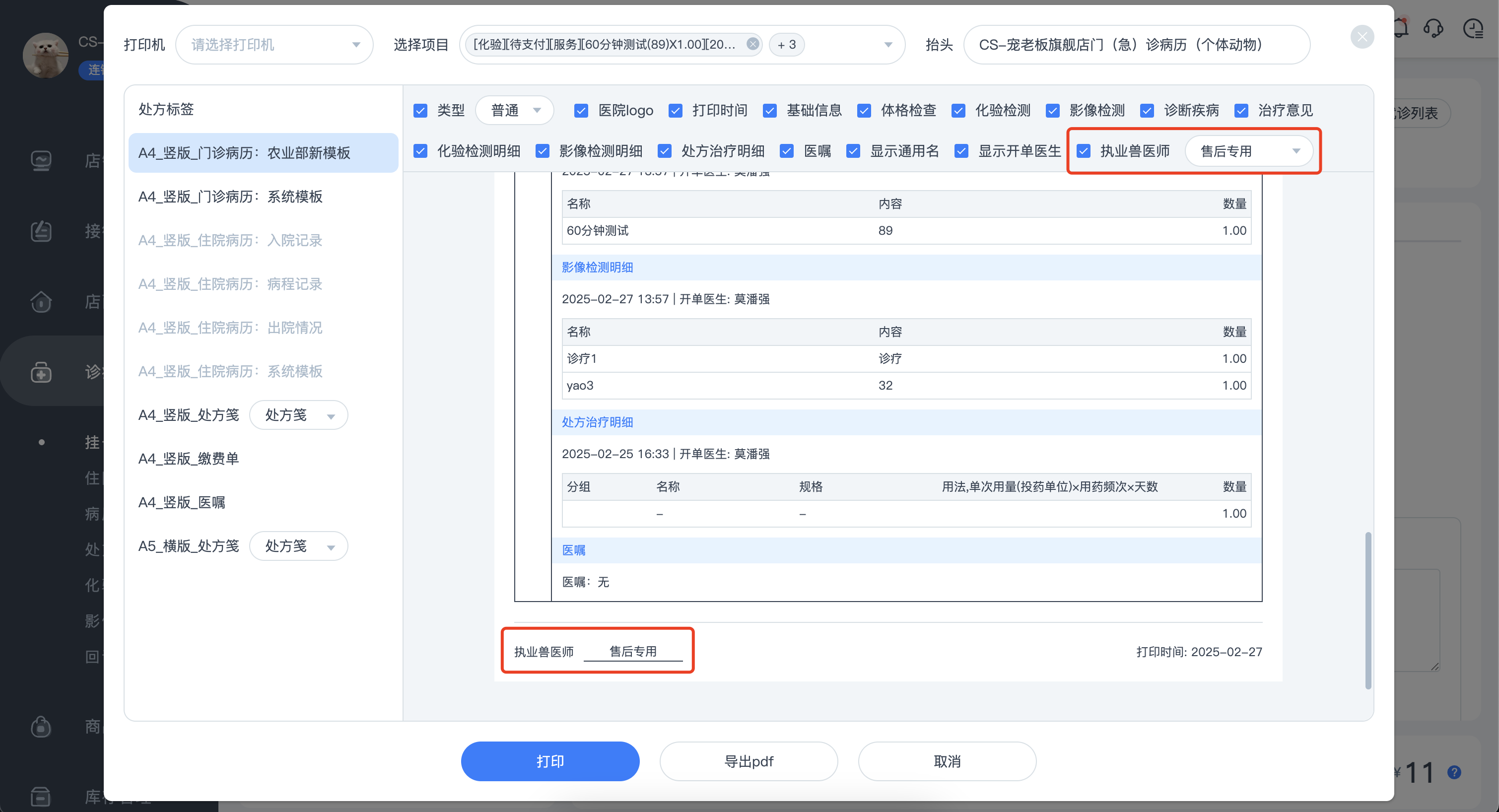Viewport: 1499px width, 812px height.
Task: Open 处方笺 dropdown for A5_横版_处方笺
Action: (x=298, y=546)
